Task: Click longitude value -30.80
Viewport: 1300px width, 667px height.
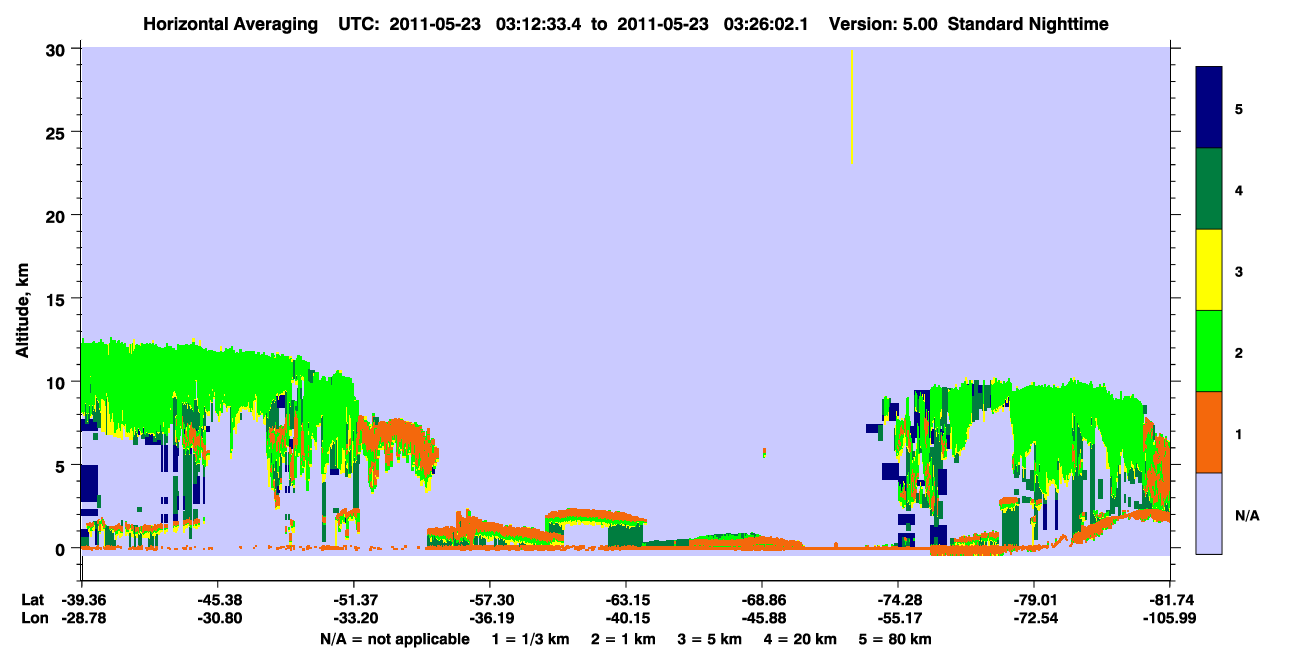Action: (217, 619)
